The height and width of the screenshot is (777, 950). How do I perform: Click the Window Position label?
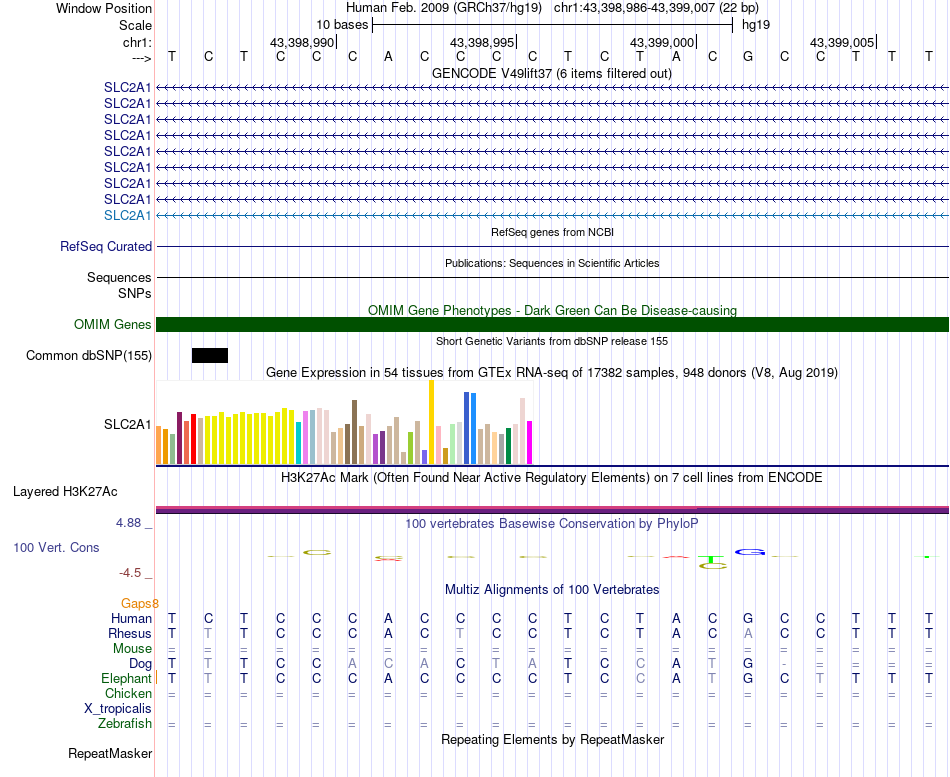104,8
